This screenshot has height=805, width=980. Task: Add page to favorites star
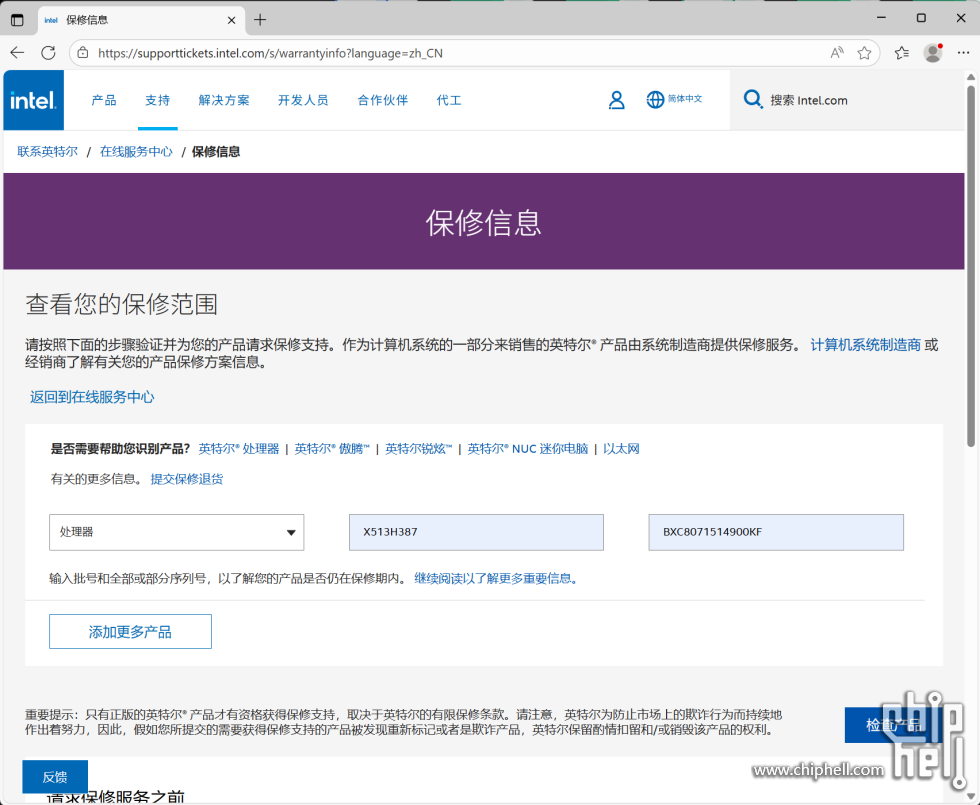click(864, 53)
